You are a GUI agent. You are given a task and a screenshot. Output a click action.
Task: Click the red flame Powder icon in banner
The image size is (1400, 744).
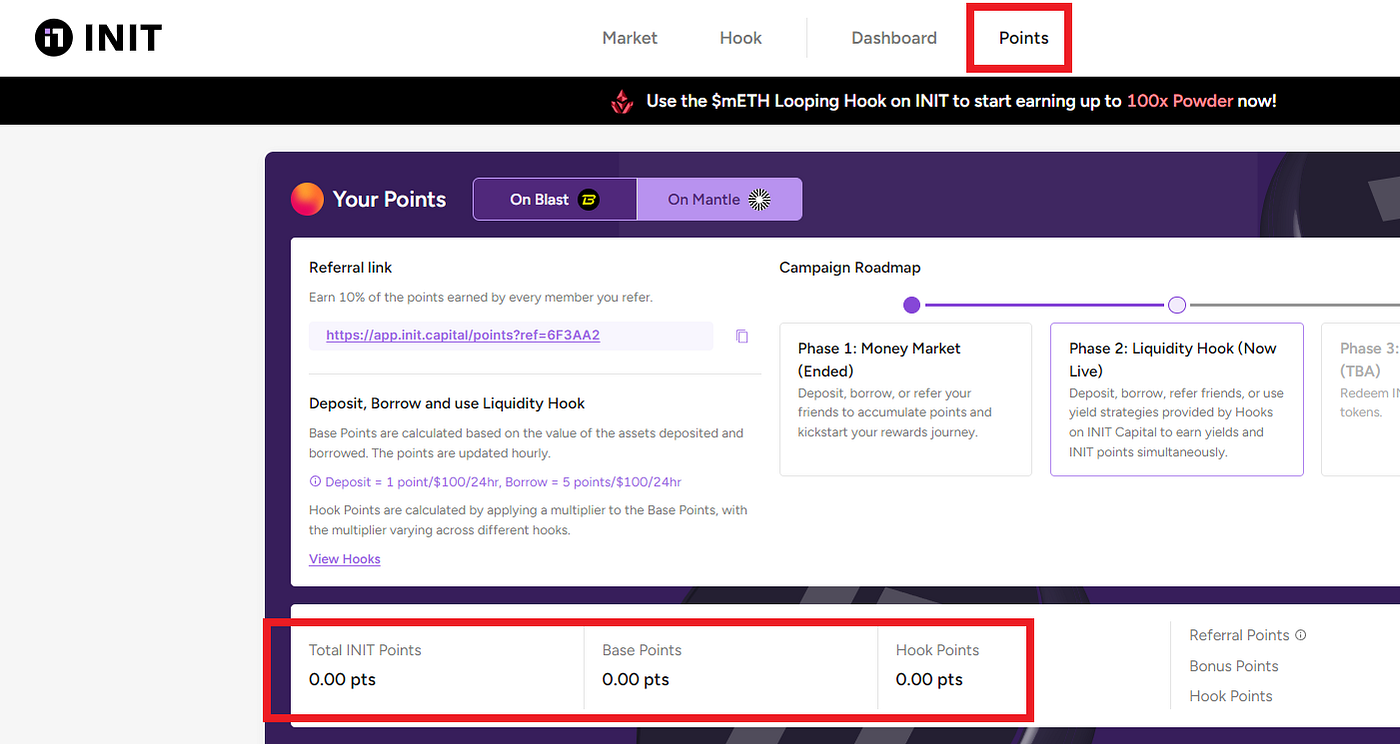[x=623, y=101]
